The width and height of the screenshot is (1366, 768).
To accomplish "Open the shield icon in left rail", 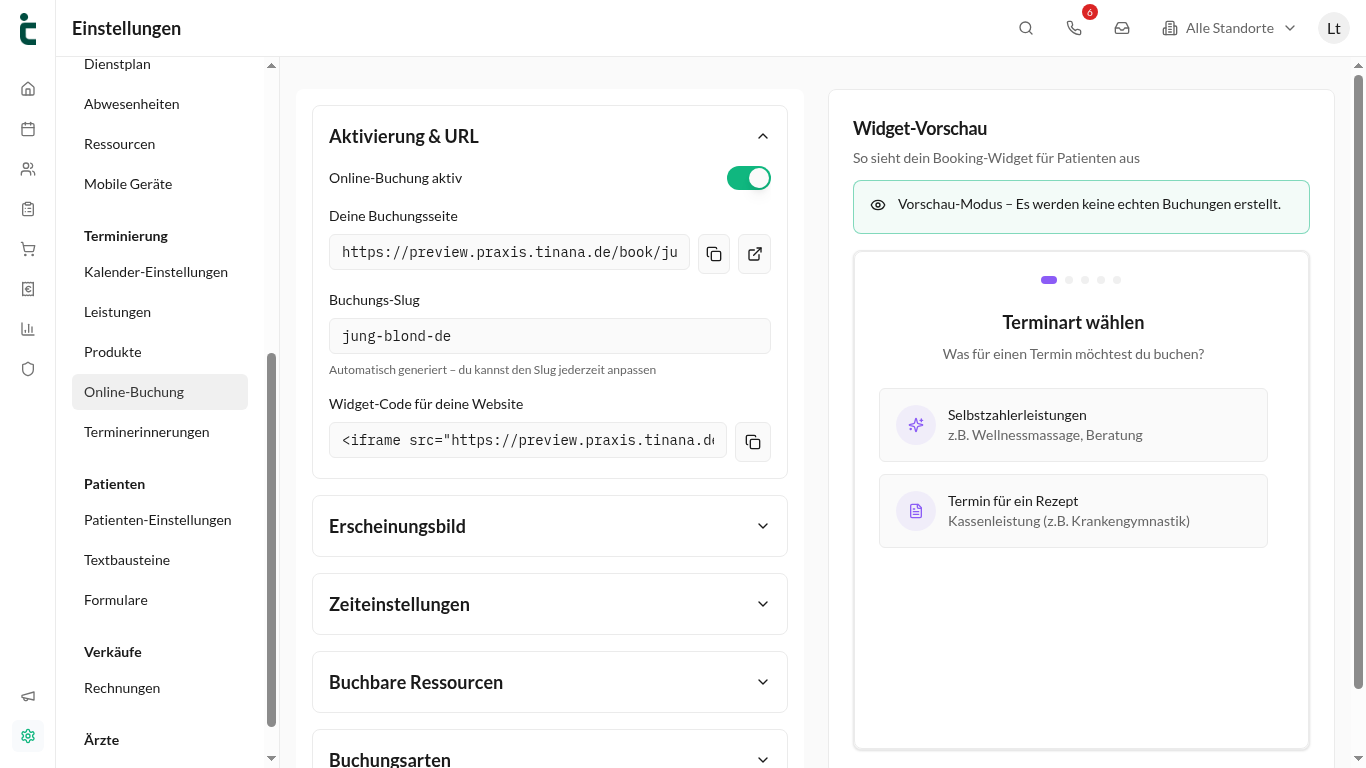I will point(28,369).
